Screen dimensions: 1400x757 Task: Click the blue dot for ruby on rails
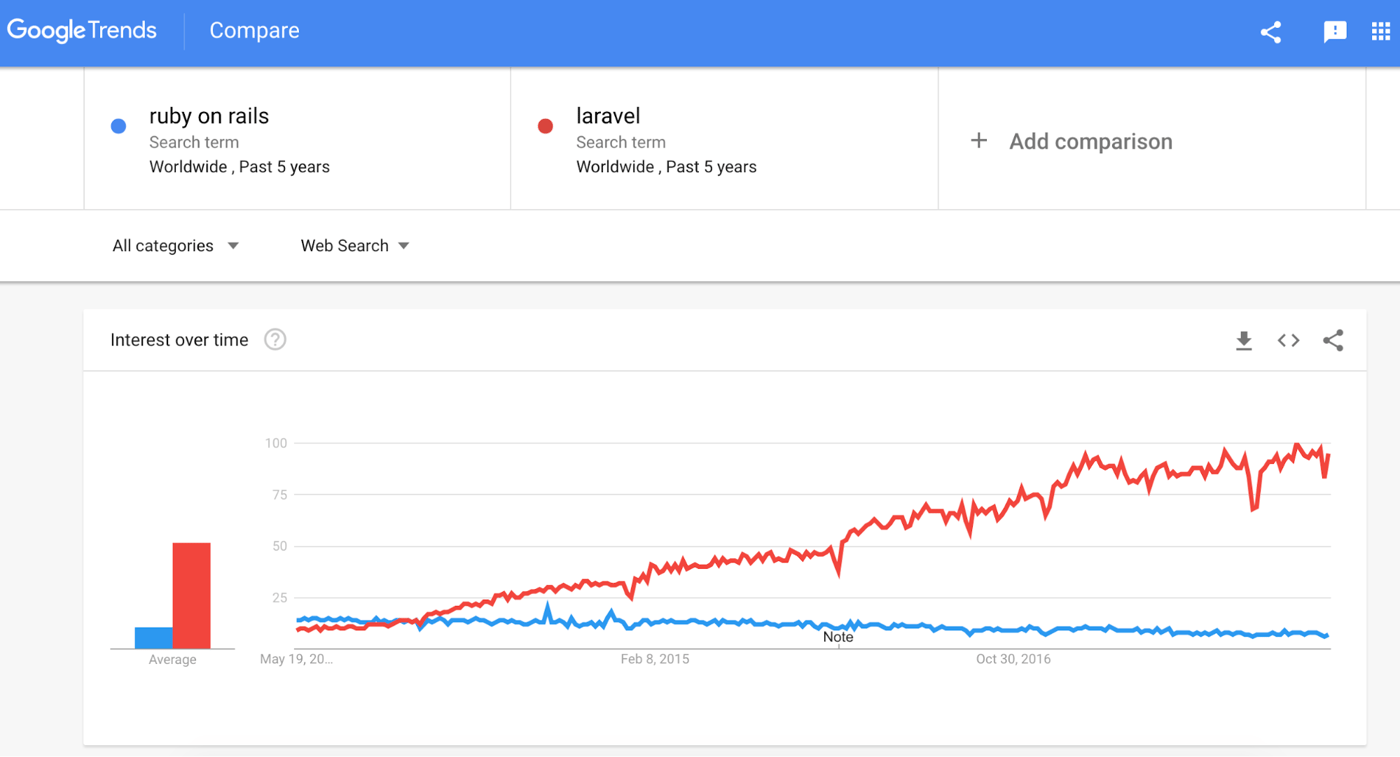118,125
